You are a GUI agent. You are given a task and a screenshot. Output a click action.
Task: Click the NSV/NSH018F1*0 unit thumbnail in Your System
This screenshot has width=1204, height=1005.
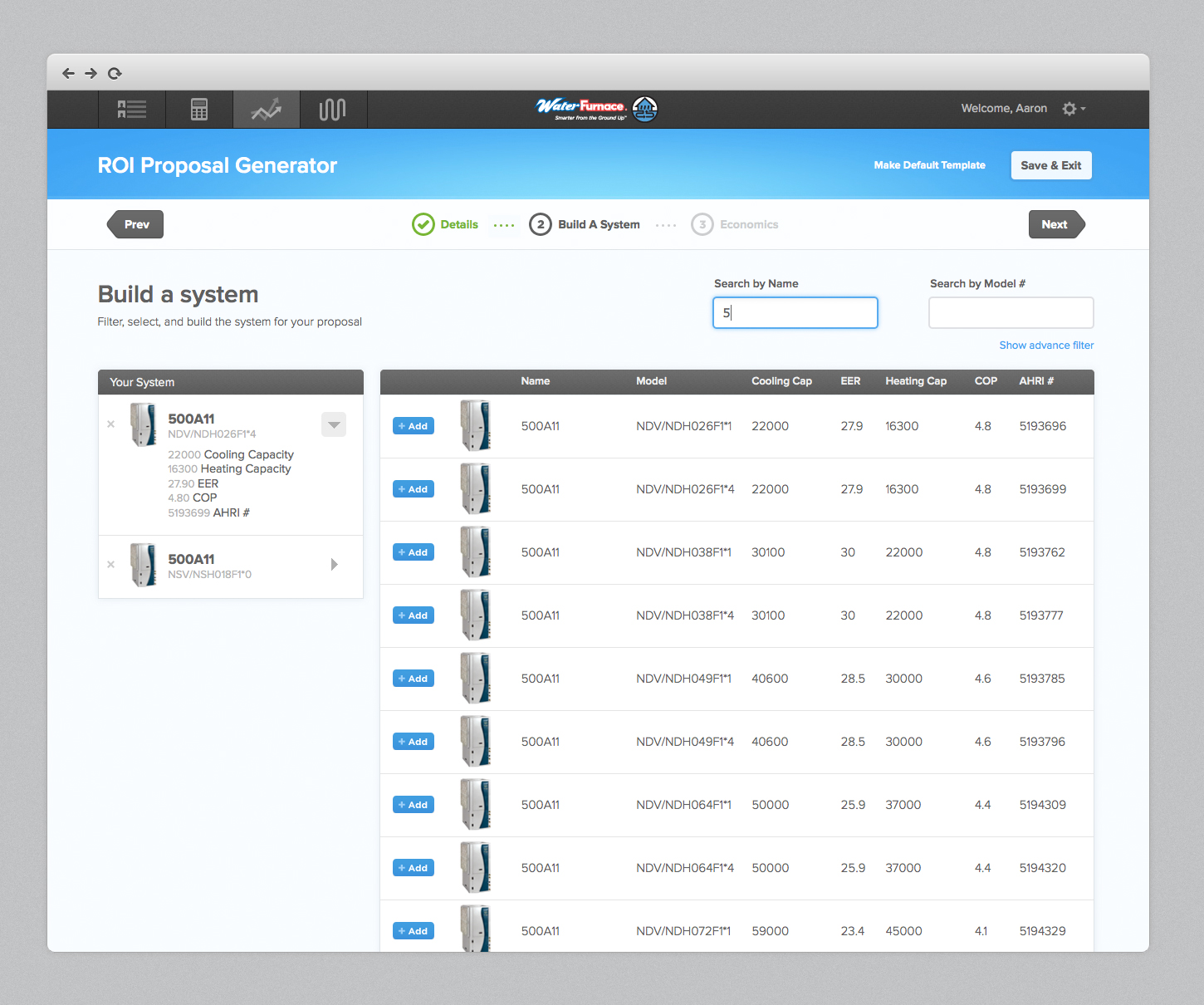tap(144, 565)
